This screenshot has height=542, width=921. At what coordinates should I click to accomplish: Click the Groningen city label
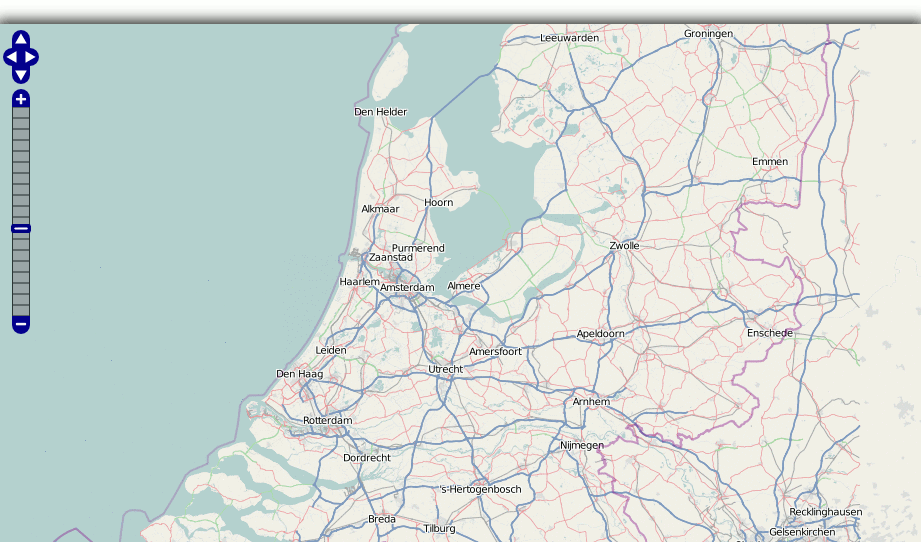point(708,34)
